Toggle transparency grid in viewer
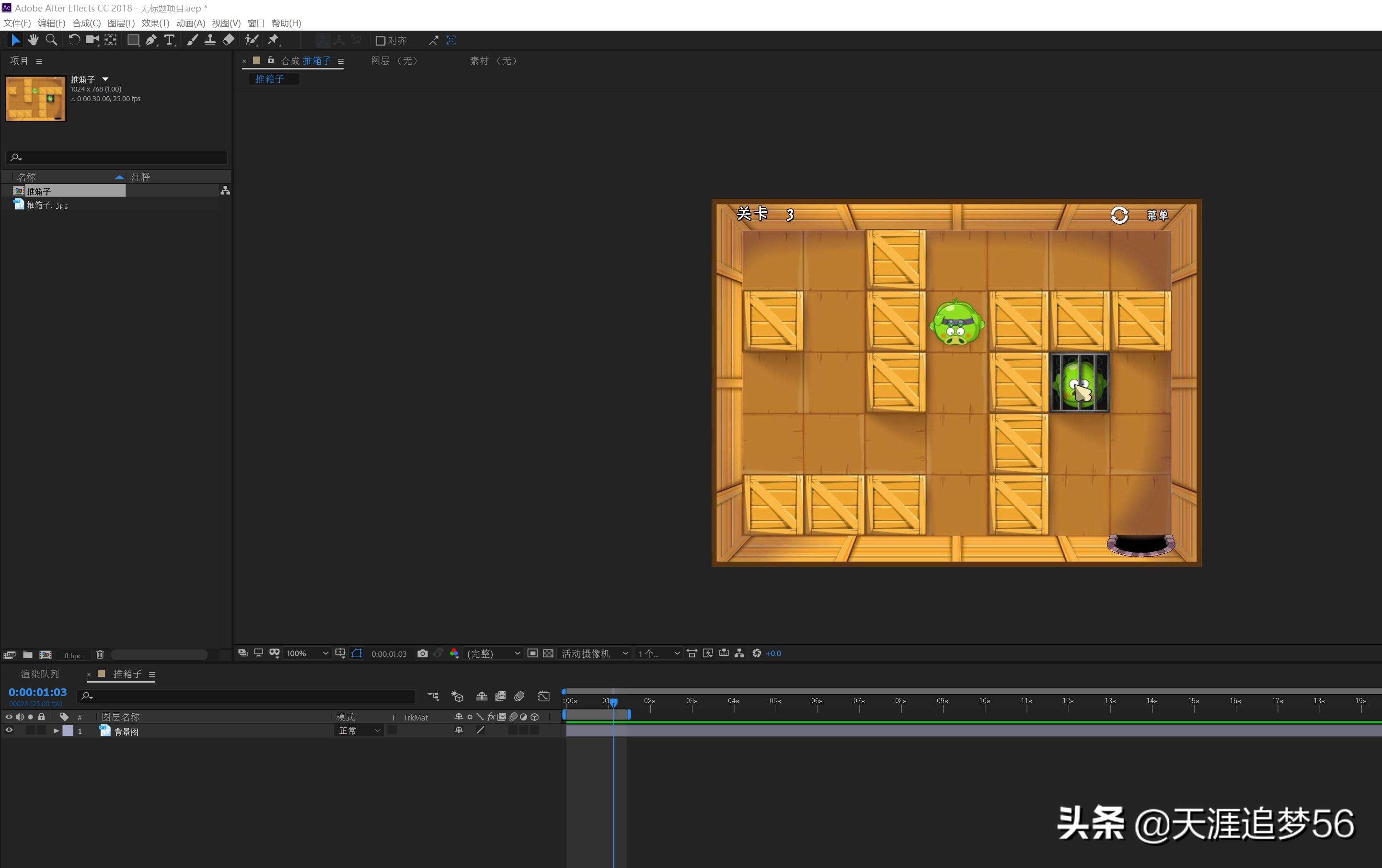The image size is (1382, 868). tap(548, 653)
